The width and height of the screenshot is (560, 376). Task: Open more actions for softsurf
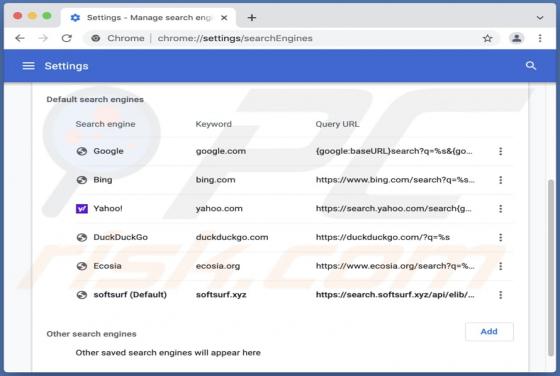click(x=500, y=295)
